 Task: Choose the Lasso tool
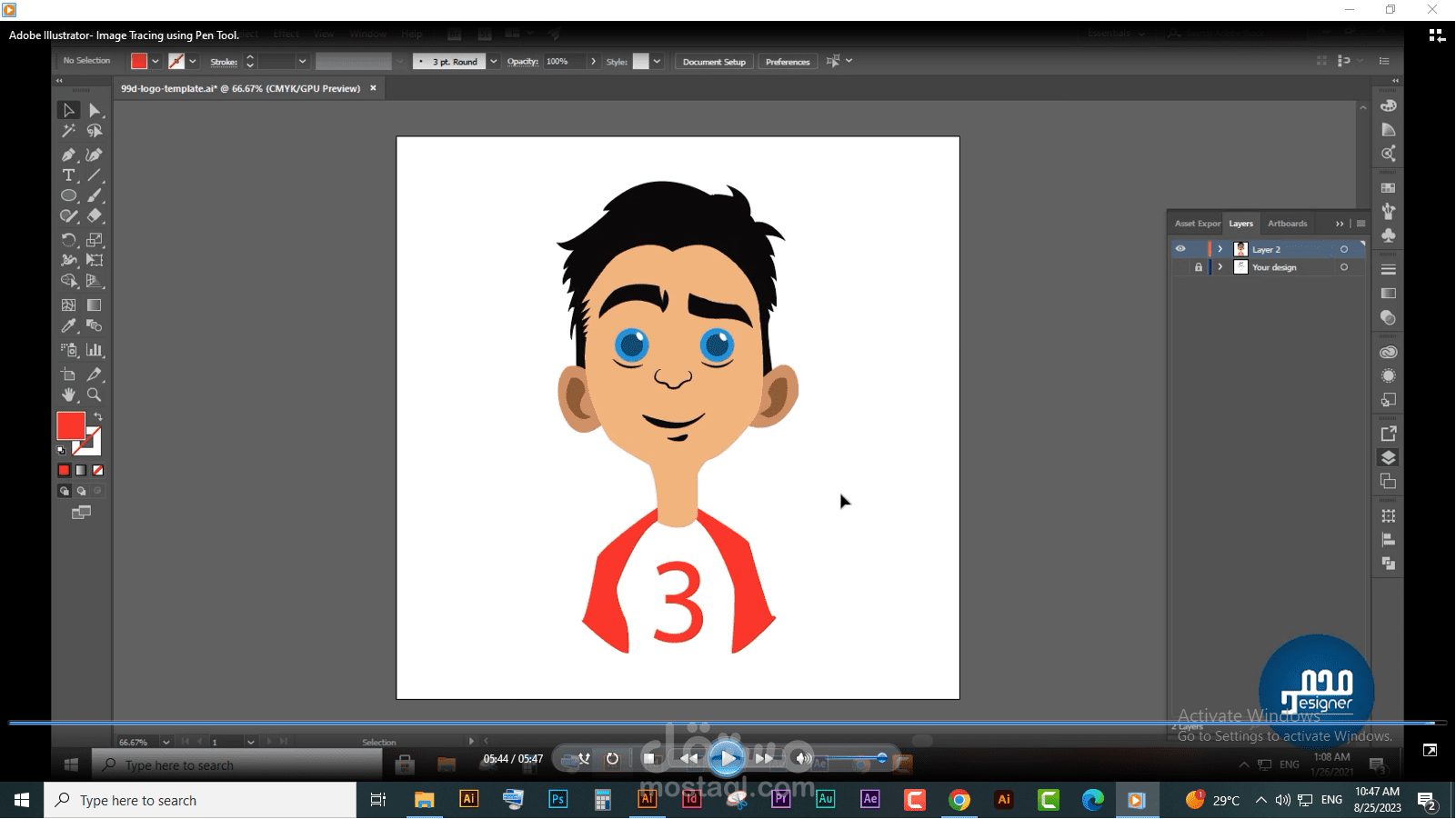click(x=95, y=132)
